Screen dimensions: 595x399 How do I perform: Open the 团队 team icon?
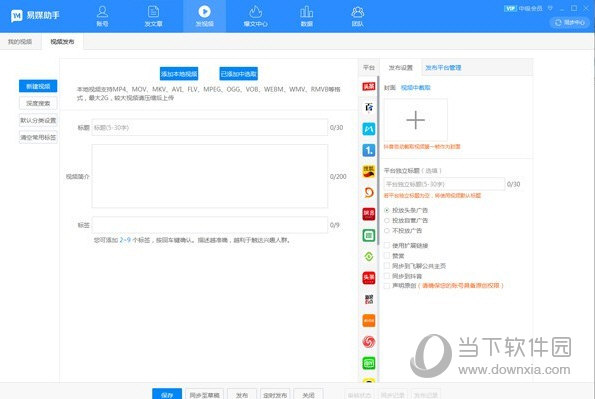[357, 16]
